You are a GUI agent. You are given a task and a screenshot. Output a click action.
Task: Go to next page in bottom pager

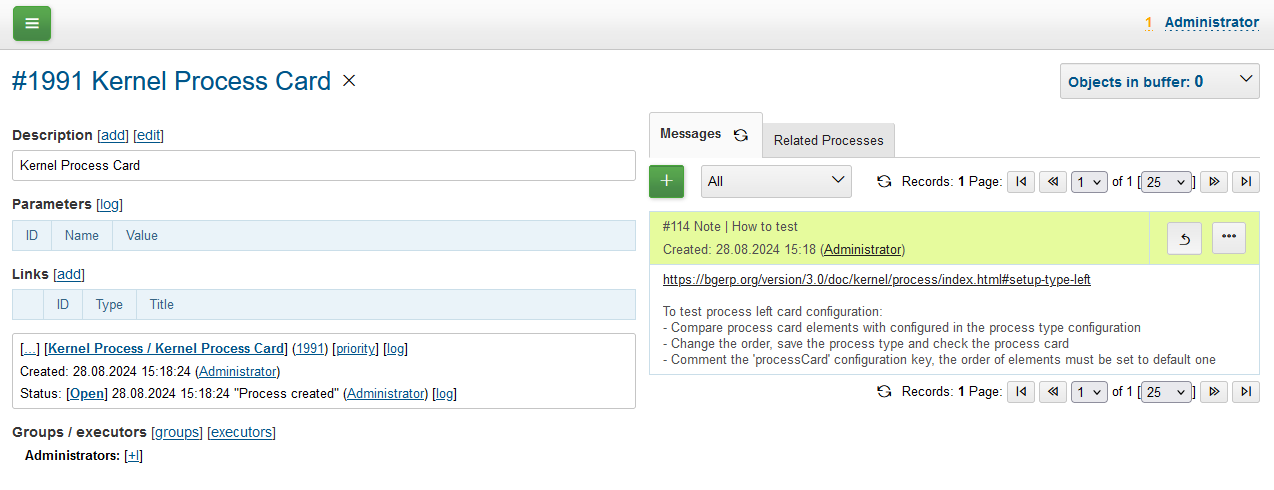coord(1214,391)
